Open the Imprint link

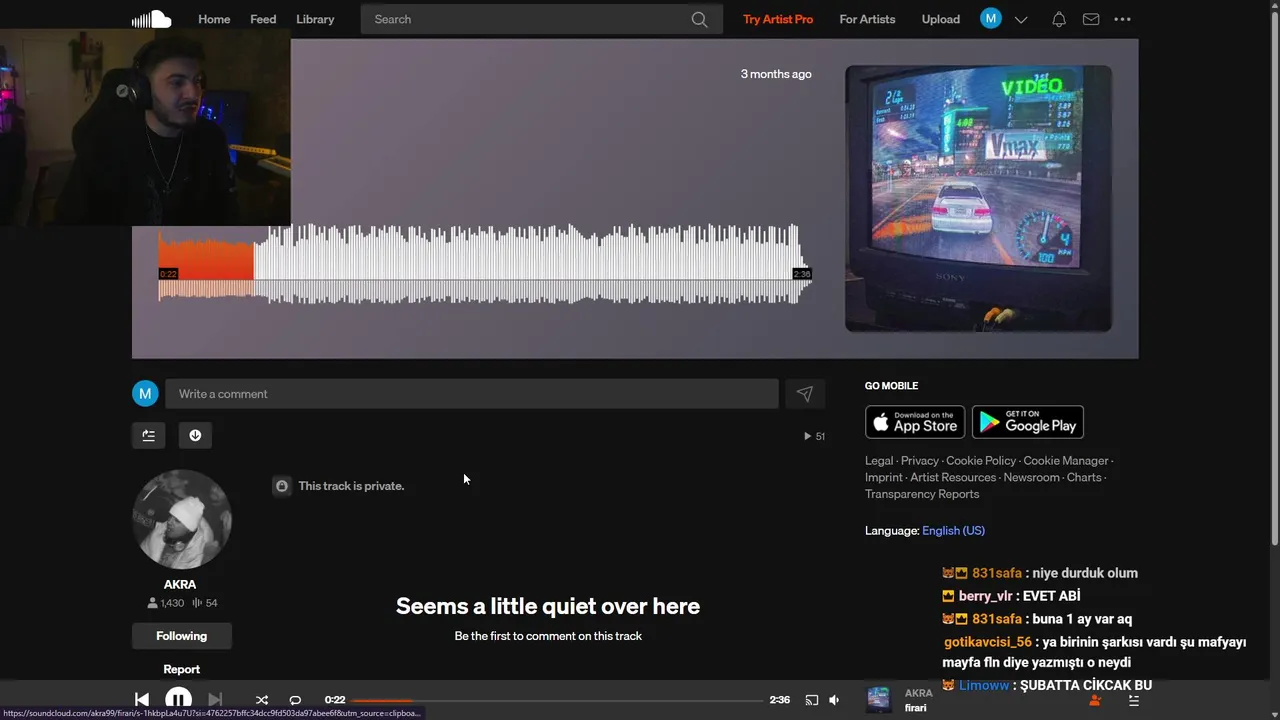[883, 478]
